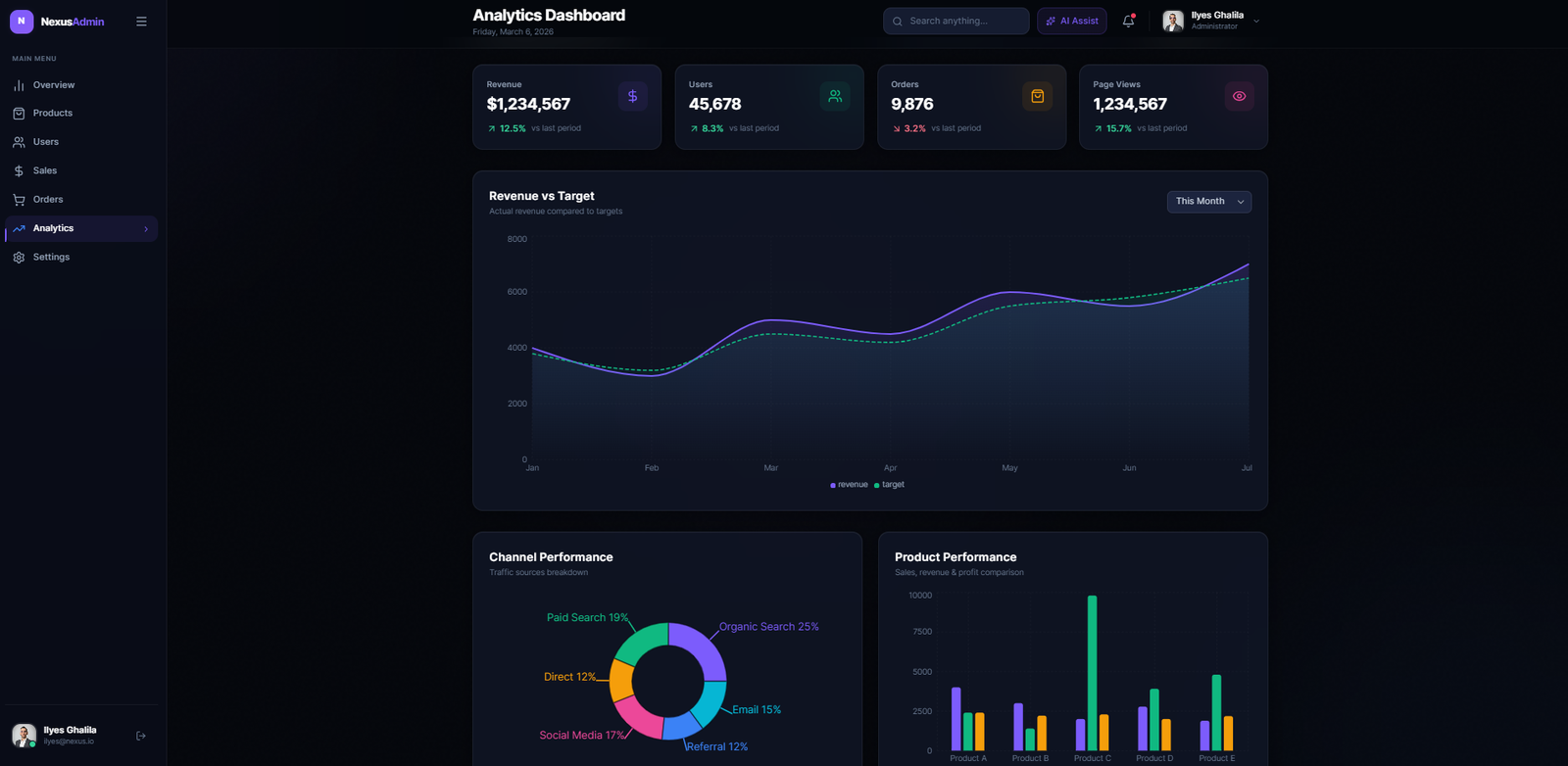Go to Products in sidebar
The height and width of the screenshot is (766, 1568).
[53, 114]
